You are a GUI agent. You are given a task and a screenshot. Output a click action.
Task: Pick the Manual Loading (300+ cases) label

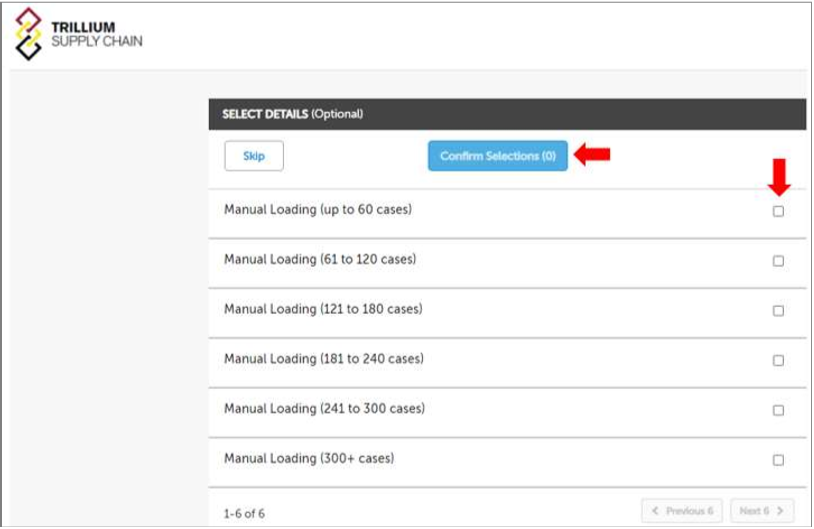(309, 459)
